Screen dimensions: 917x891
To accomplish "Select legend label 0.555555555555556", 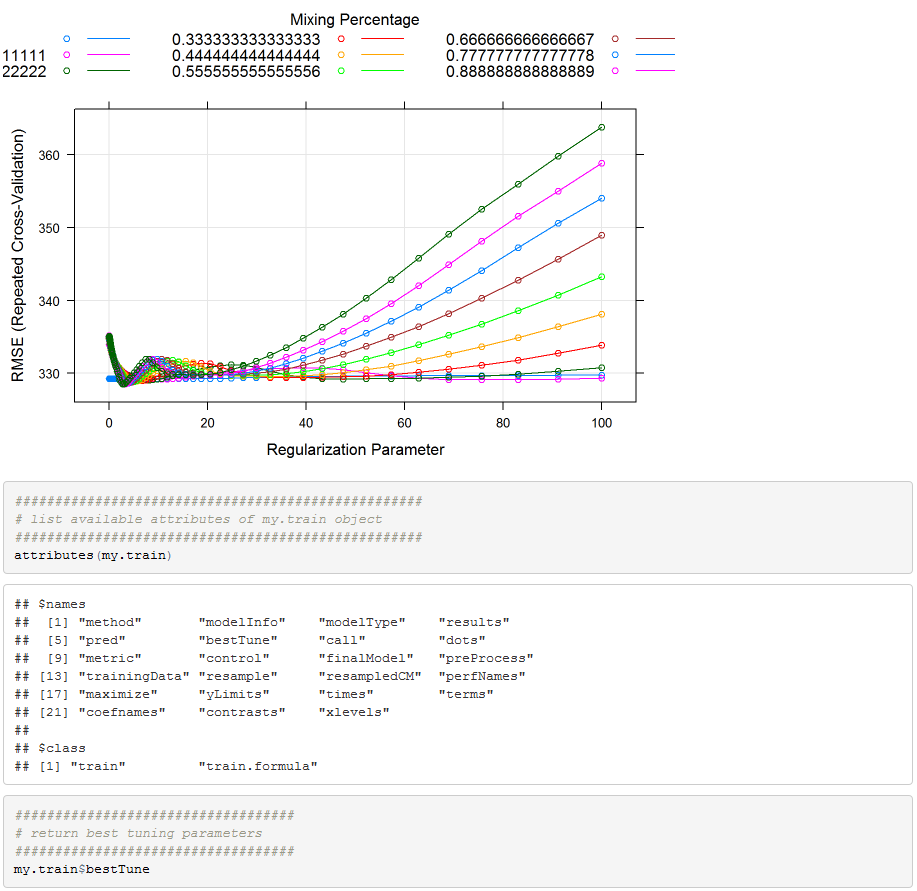I will (x=246, y=71).
